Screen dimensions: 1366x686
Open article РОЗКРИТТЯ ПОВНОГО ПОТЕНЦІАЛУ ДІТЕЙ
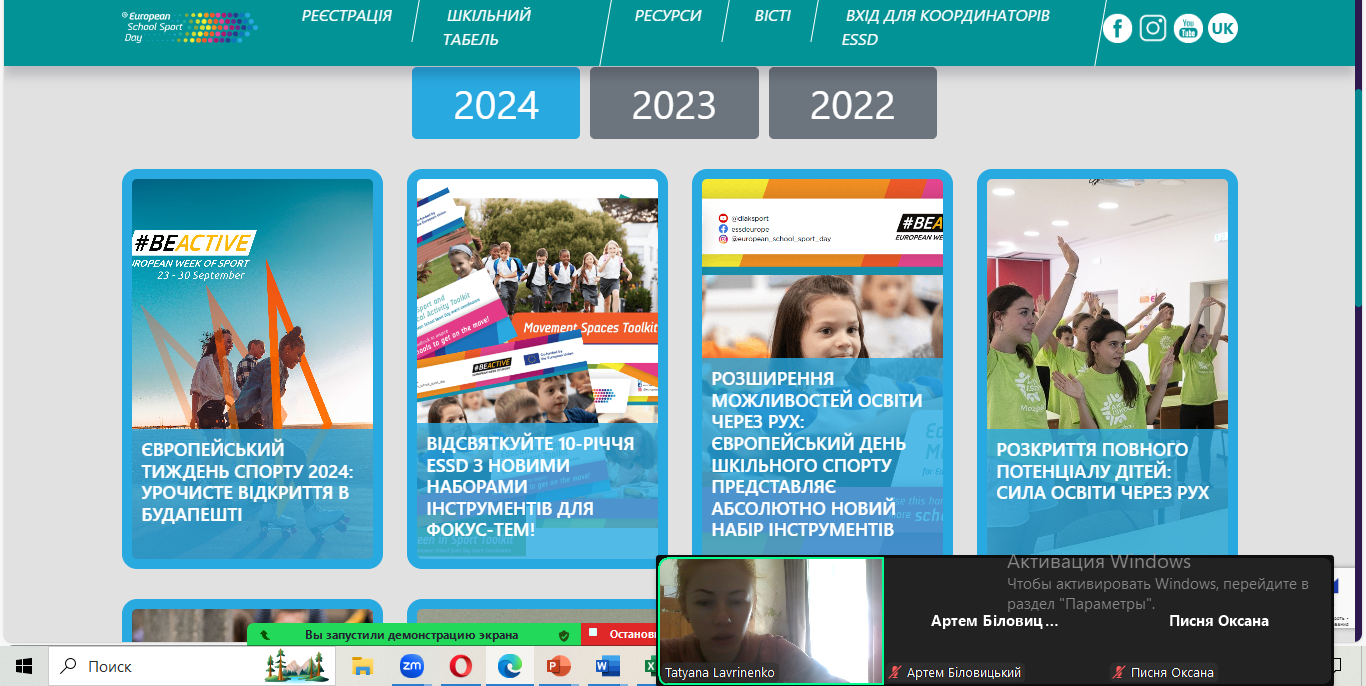tap(1103, 471)
